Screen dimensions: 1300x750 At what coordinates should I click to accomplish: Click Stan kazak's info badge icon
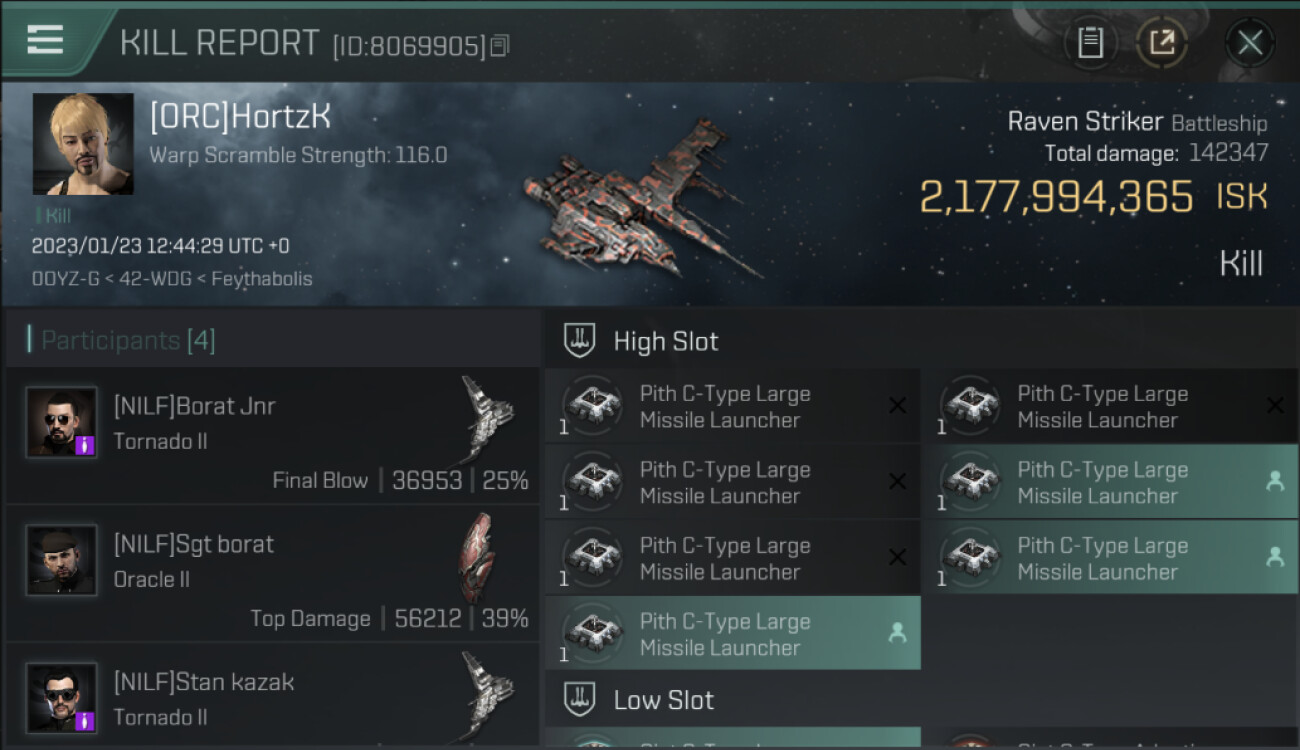tap(85, 720)
